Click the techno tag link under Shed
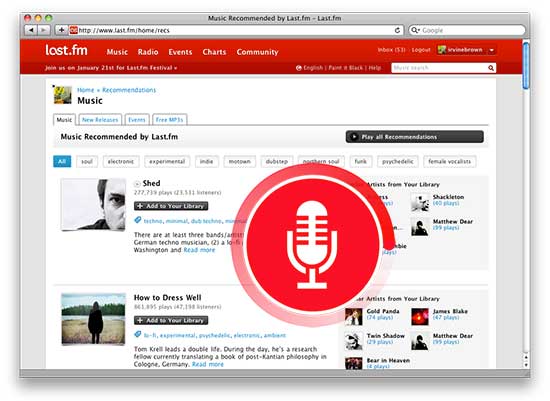This screenshot has width=550, height=401. click(153, 221)
